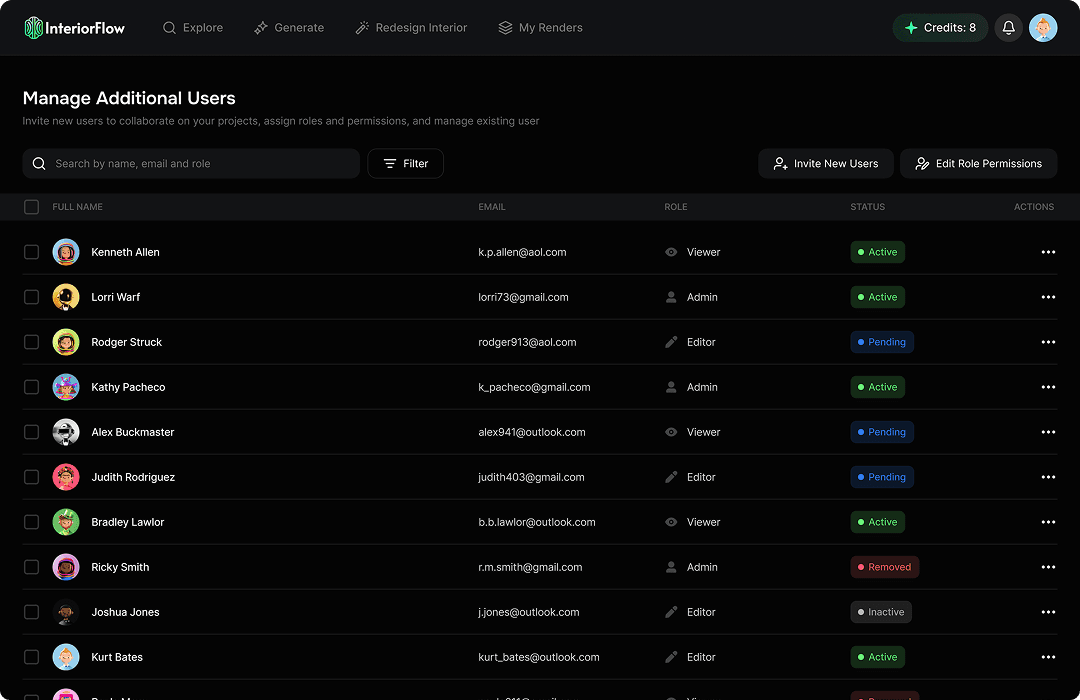Select the checkbox for Lorri Warf
Image resolution: width=1080 pixels, height=700 pixels.
click(31, 297)
